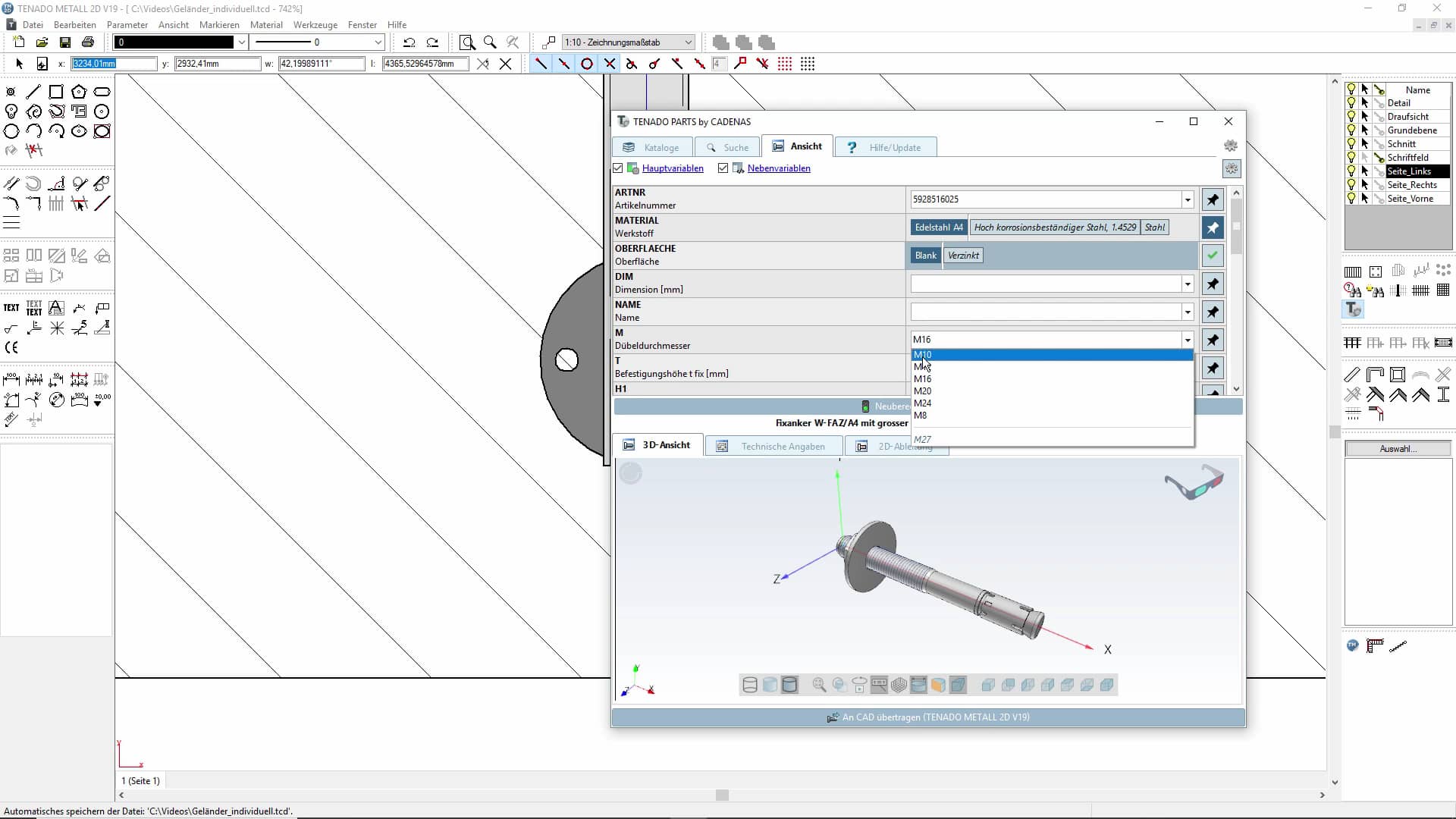Select Verzinkt surface option
Image resolution: width=1456 pixels, height=819 pixels.
(x=963, y=256)
